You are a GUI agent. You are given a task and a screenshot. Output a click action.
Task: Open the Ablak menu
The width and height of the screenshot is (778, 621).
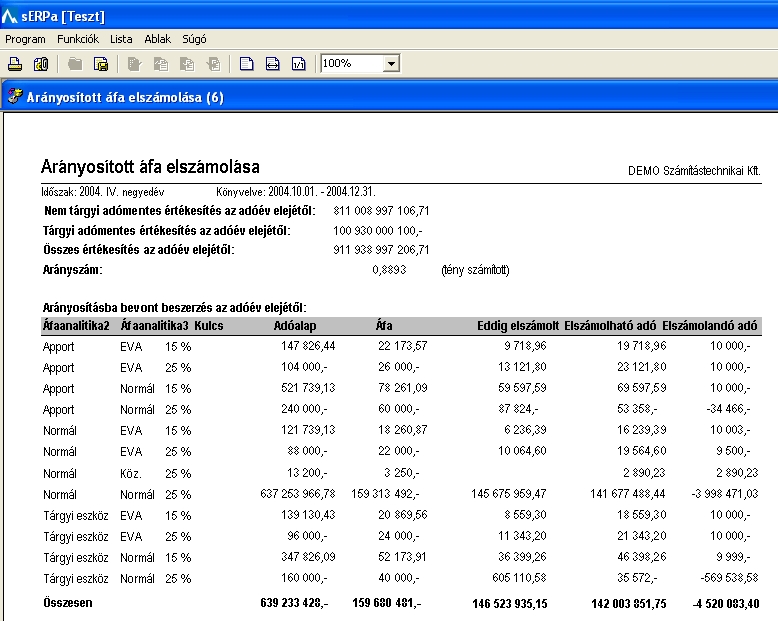[157, 39]
